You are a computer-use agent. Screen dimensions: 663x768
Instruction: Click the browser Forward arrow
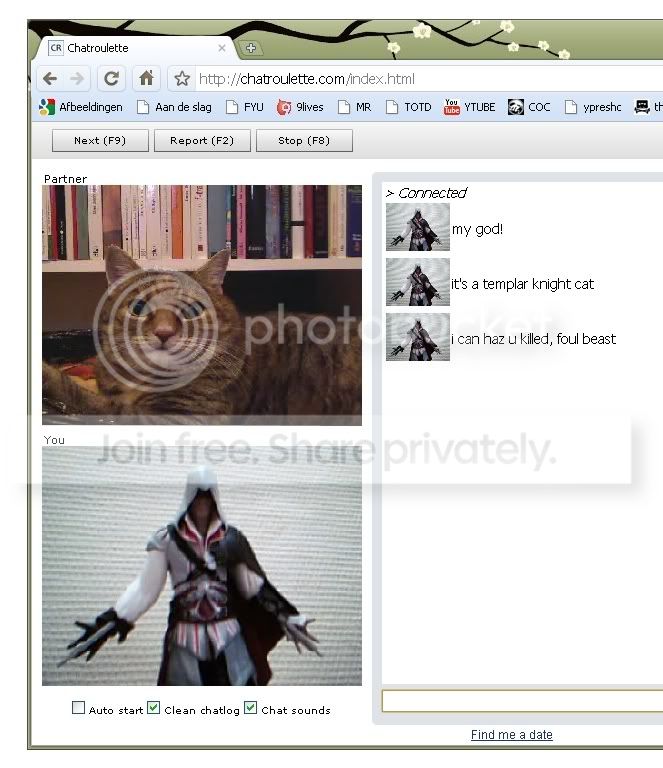point(76,78)
